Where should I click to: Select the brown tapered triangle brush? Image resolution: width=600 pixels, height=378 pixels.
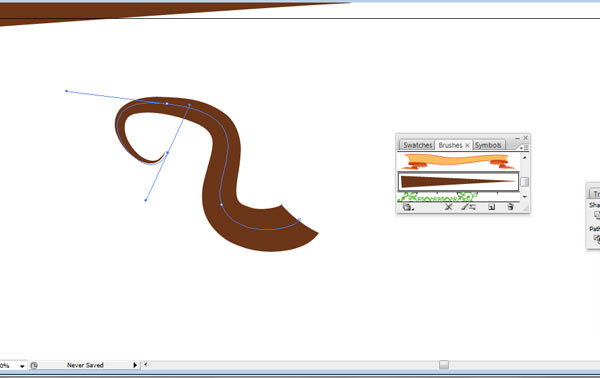coord(458,181)
